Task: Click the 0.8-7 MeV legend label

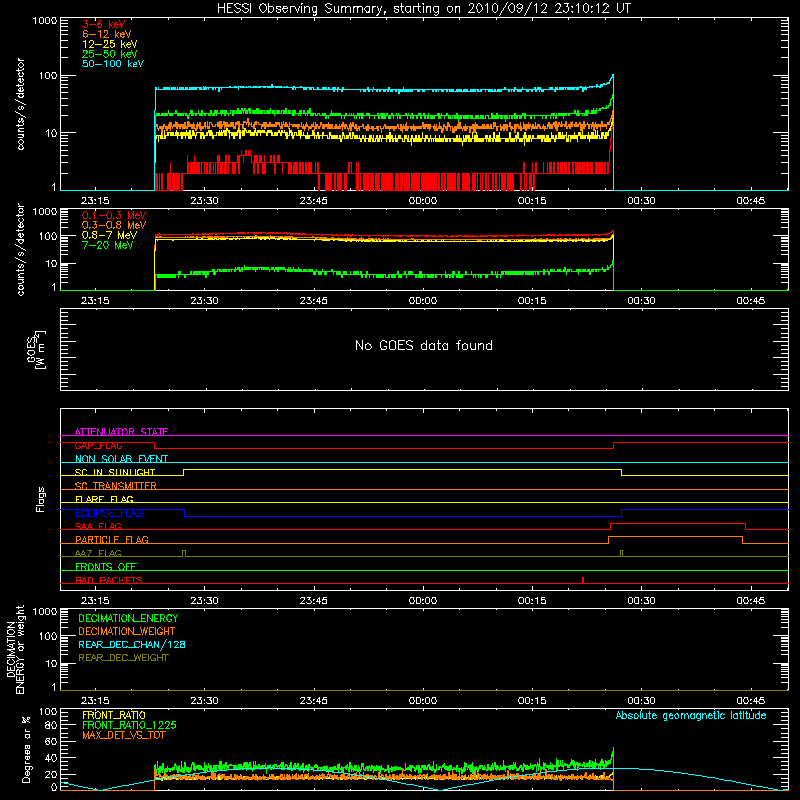Action: coord(109,235)
